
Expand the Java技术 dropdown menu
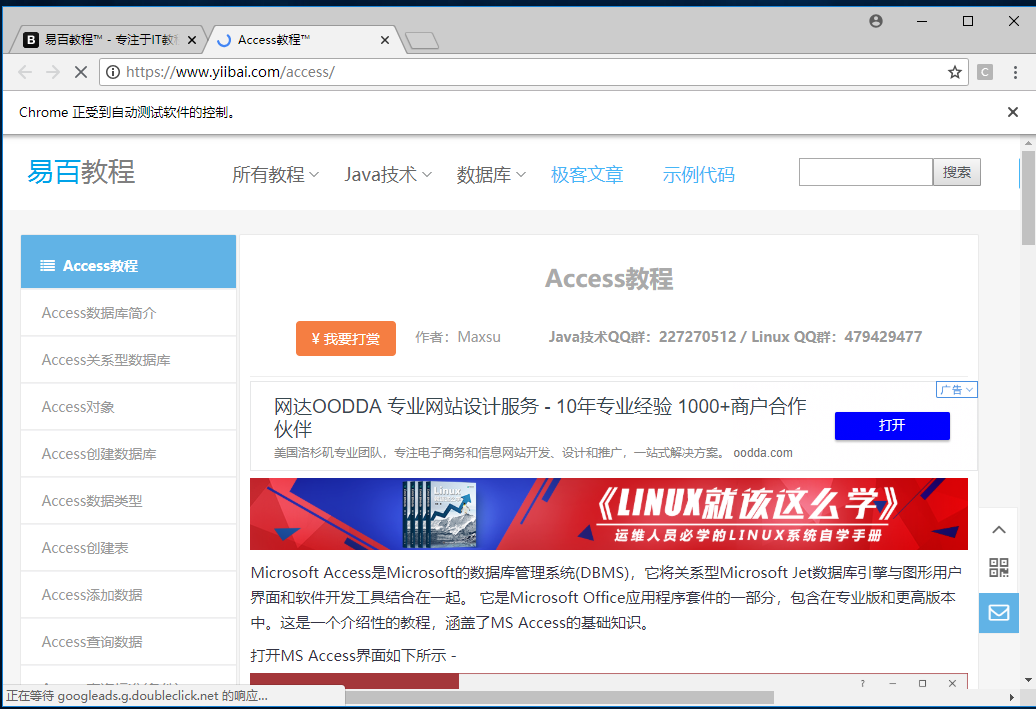click(x=388, y=174)
